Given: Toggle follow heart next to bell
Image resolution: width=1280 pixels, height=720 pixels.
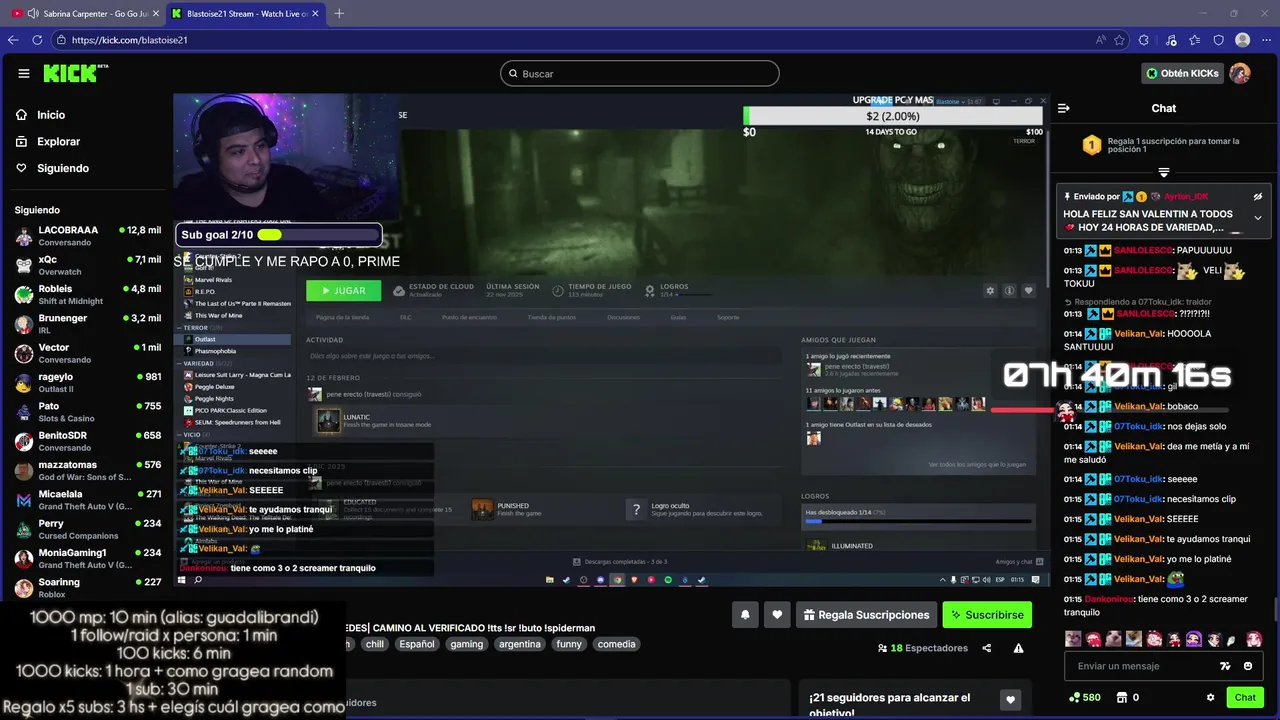Looking at the screenshot, I should coord(777,615).
